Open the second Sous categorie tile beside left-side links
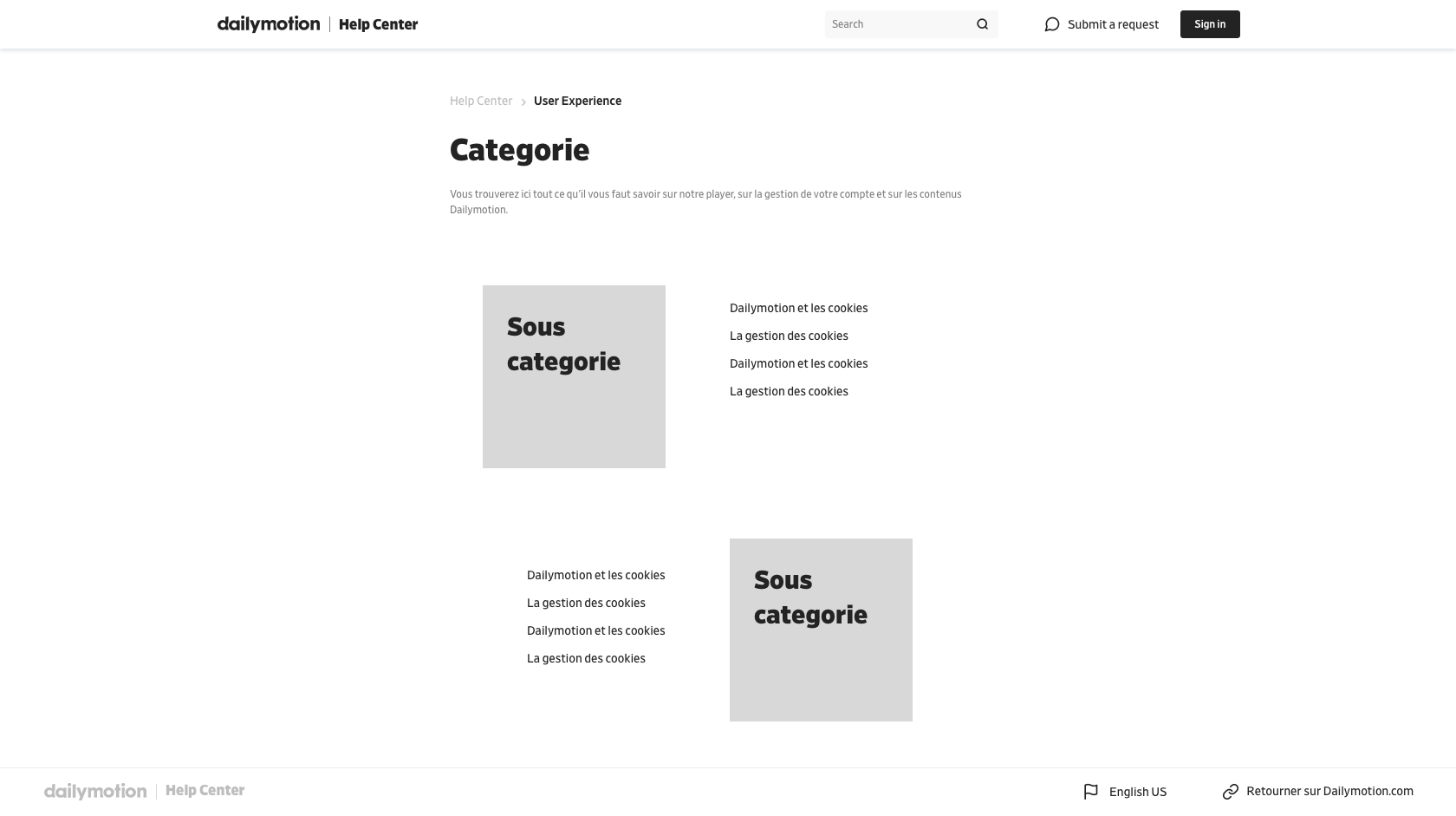The height and width of the screenshot is (816, 1456). coord(821,630)
